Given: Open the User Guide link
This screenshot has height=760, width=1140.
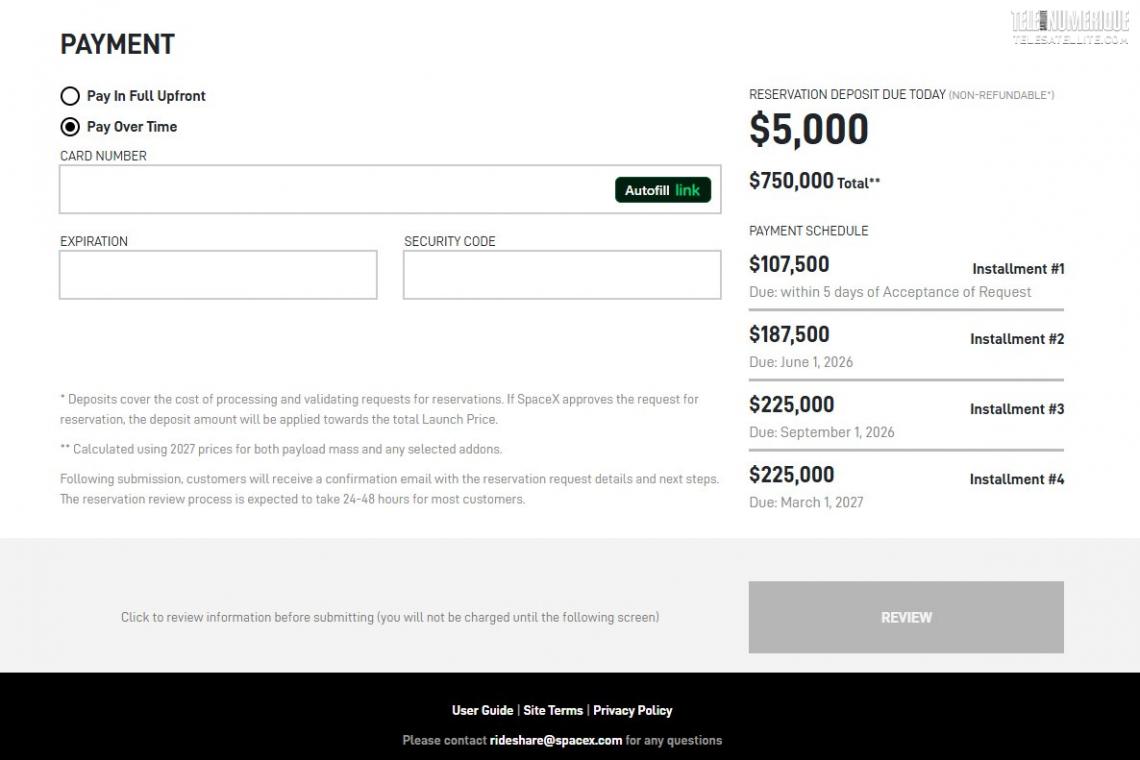Looking at the screenshot, I should [482, 710].
